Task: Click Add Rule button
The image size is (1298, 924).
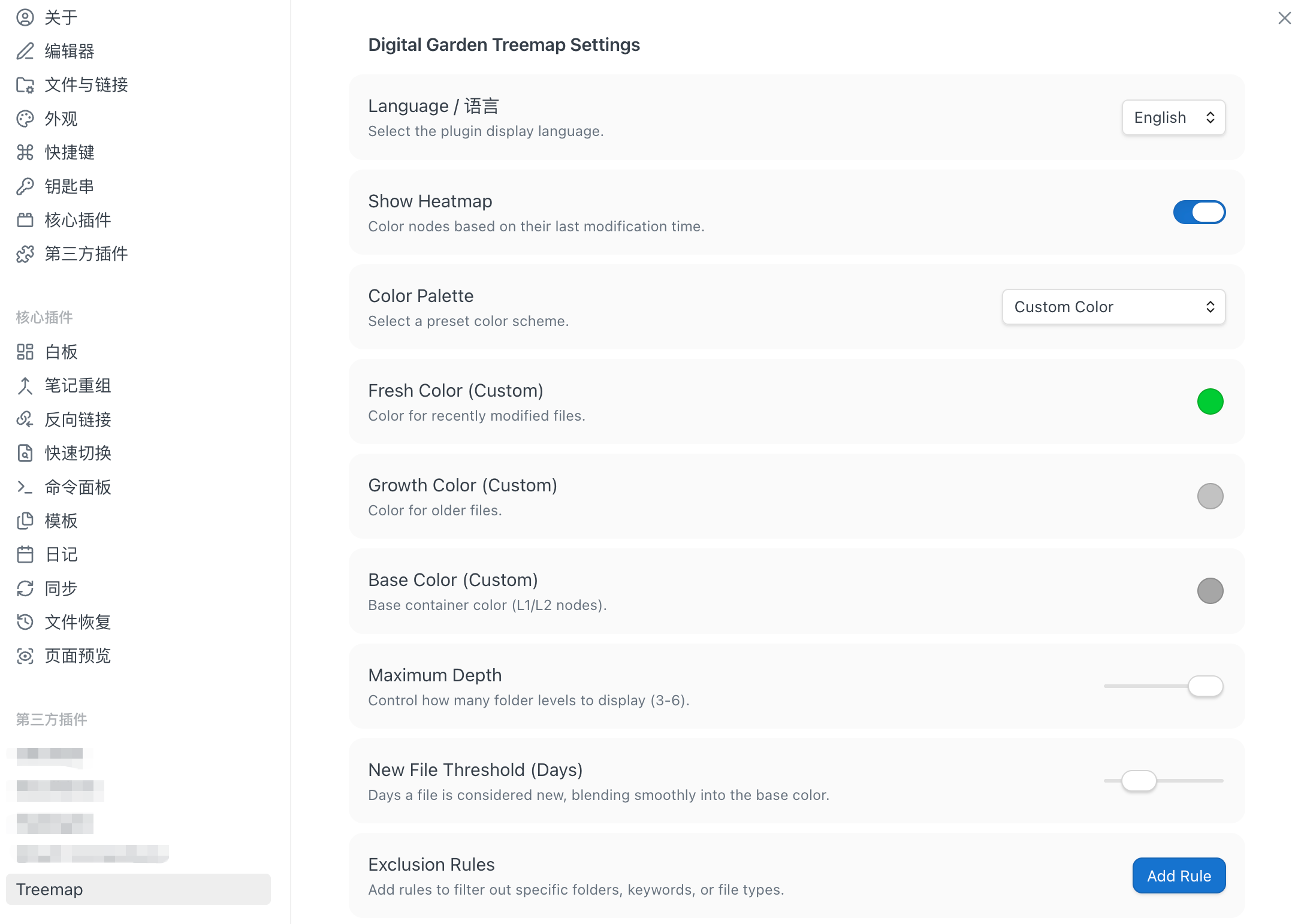Action: [1179, 875]
